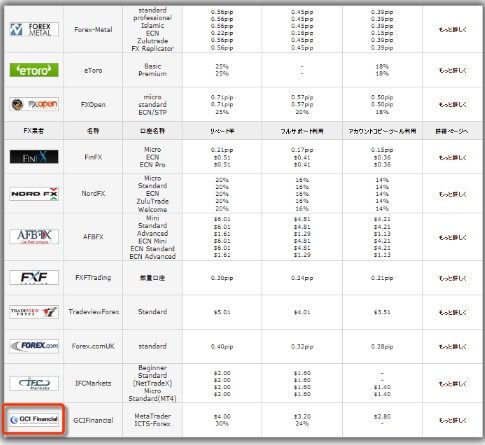
Task: Click the FOREX.com logo
Action: point(34,346)
